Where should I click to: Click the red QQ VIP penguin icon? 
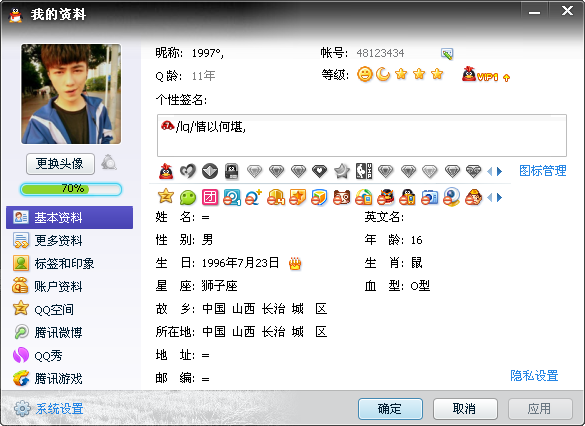tap(166, 171)
